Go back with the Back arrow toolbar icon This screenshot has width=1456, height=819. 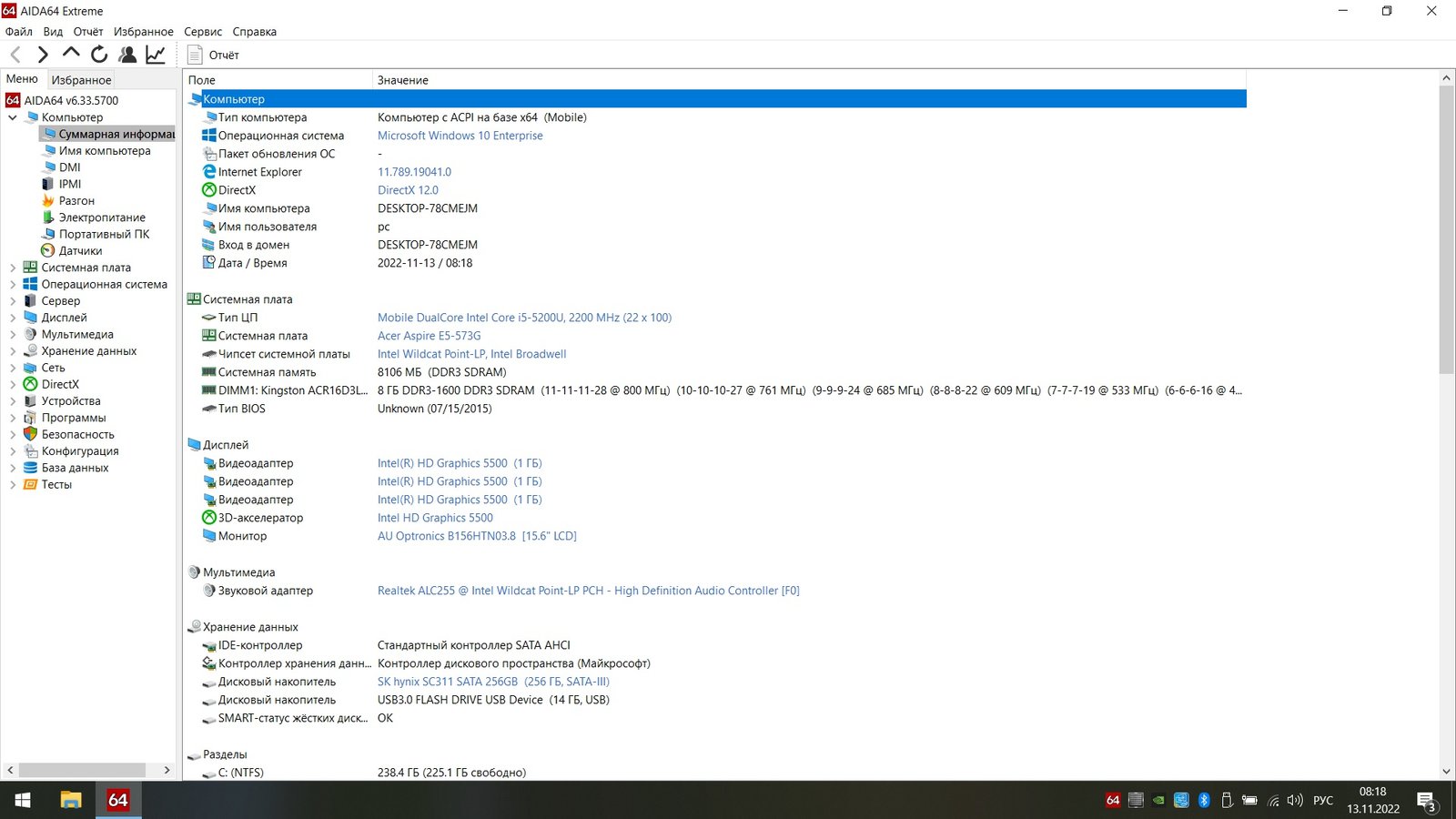[x=15, y=55]
